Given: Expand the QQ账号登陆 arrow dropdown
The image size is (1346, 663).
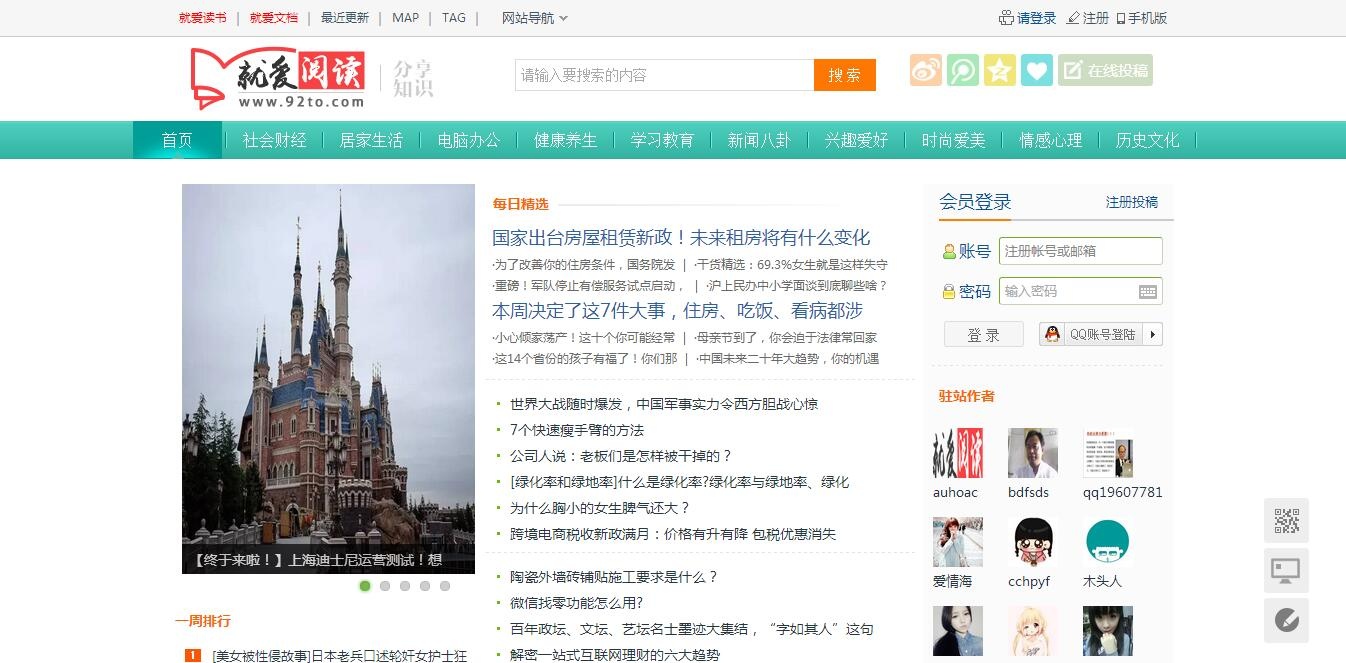Looking at the screenshot, I should point(1153,334).
